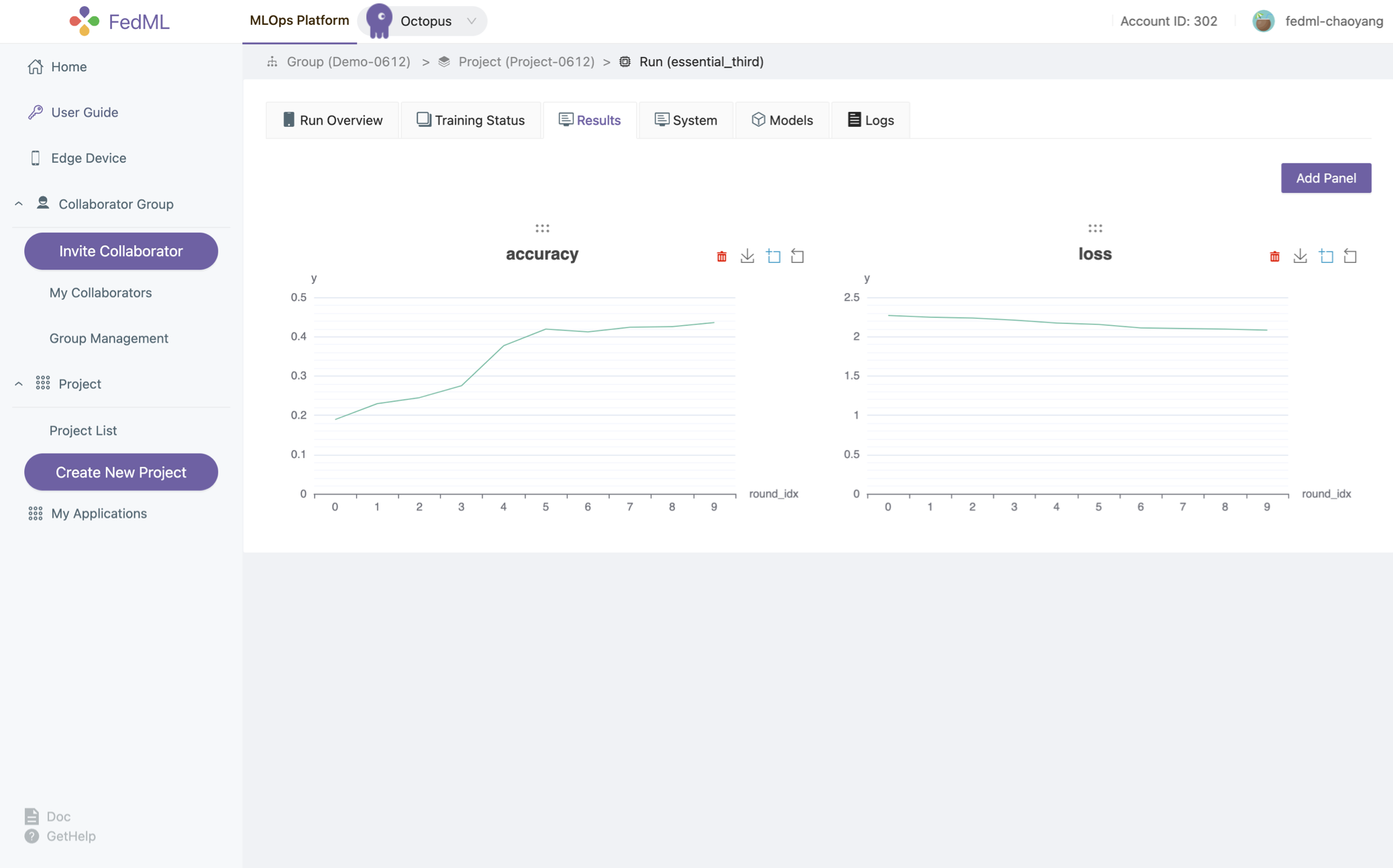Click the drag handle above accuracy chart
1393x868 pixels.
pyautogui.click(x=542, y=229)
